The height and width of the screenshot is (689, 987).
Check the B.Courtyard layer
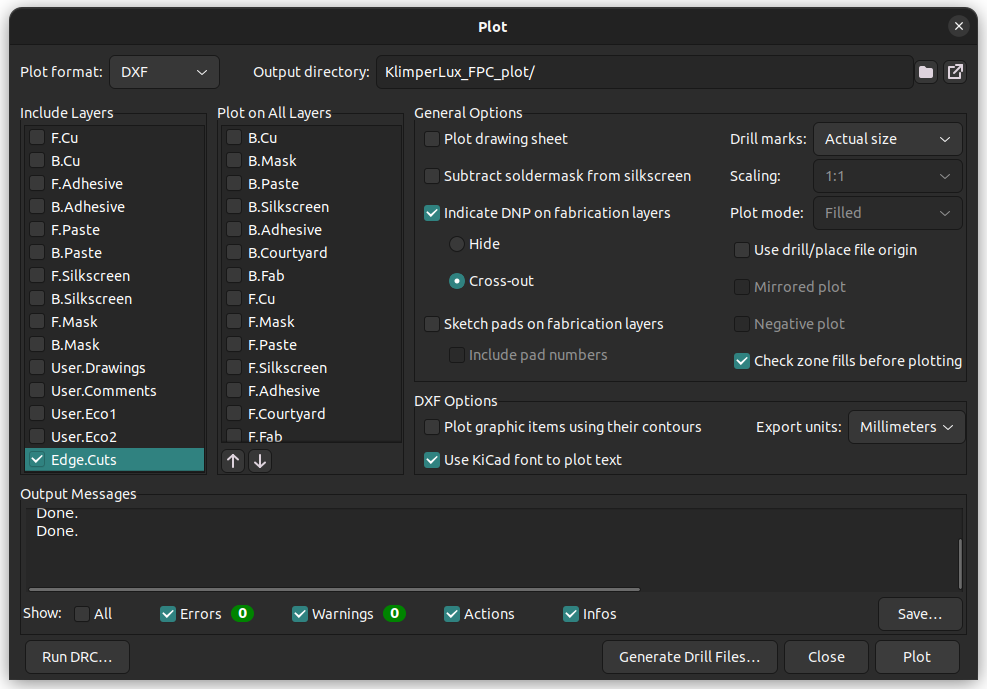pos(234,253)
